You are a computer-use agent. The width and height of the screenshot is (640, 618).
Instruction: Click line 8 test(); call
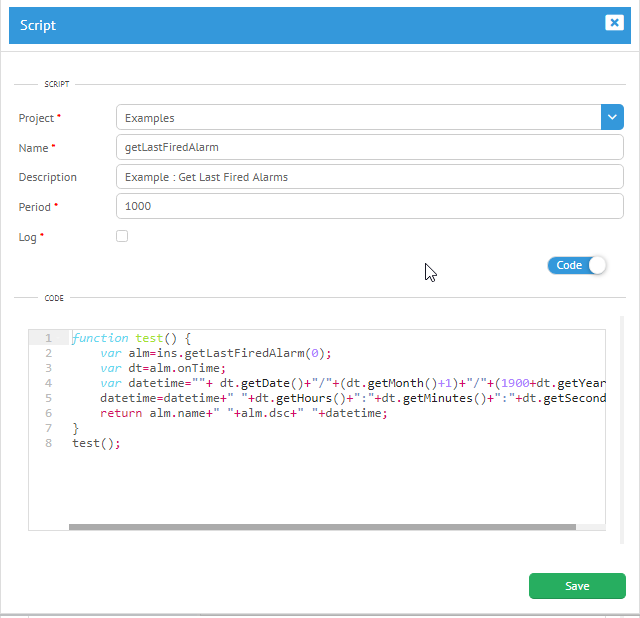(x=96, y=443)
